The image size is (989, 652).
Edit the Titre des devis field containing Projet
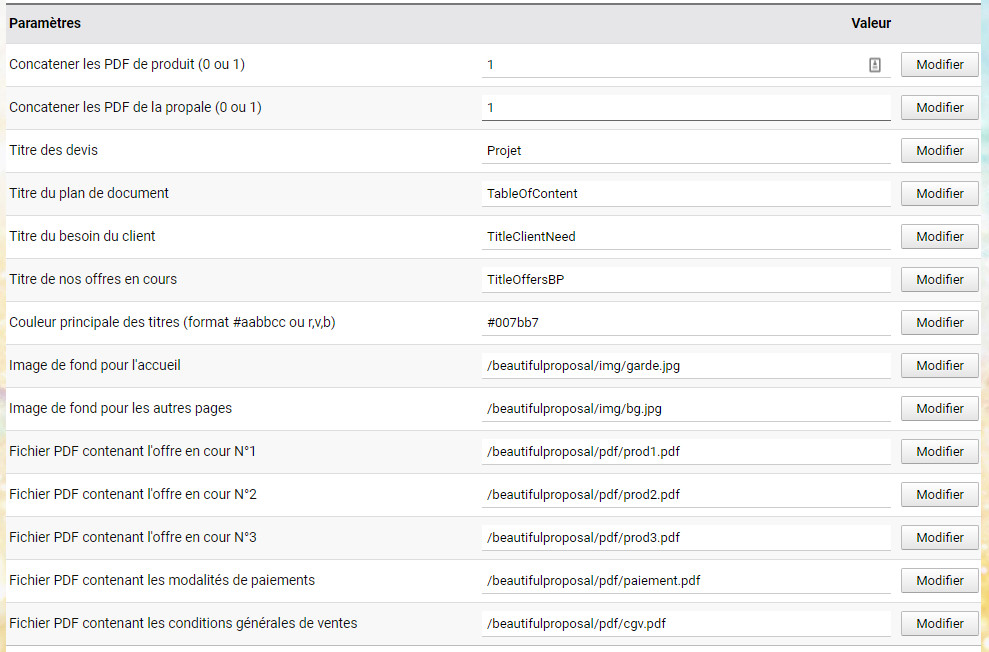click(686, 150)
